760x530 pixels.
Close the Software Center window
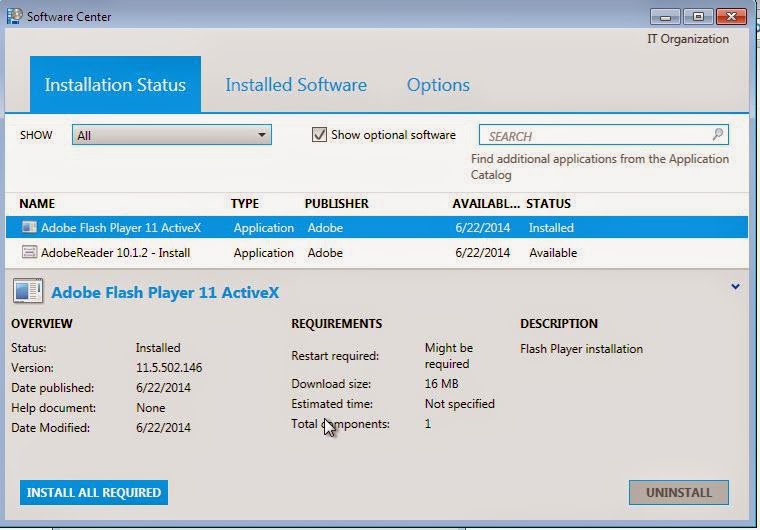[x=731, y=16]
